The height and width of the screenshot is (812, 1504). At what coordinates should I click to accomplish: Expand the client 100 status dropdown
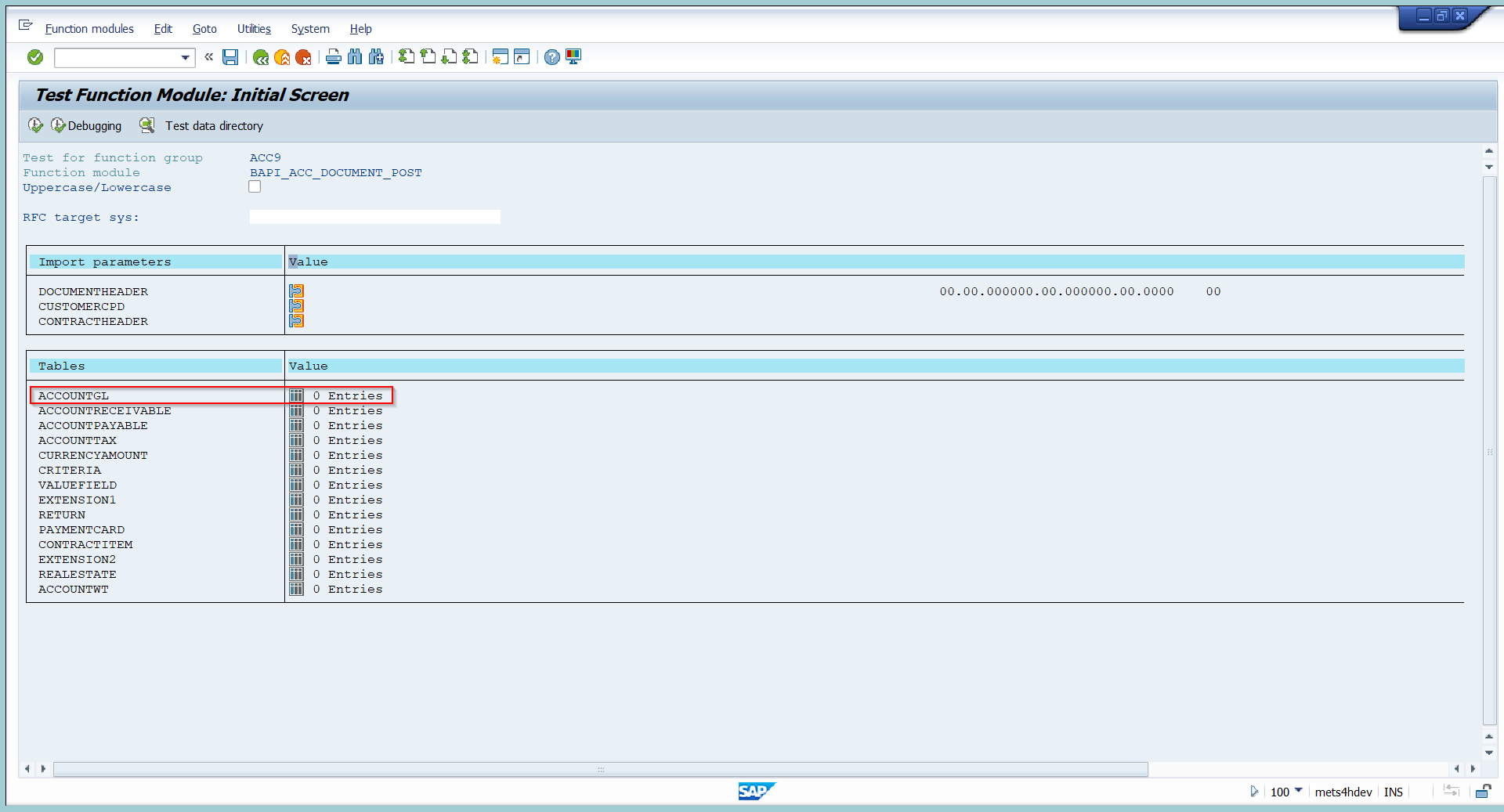(1299, 791)
